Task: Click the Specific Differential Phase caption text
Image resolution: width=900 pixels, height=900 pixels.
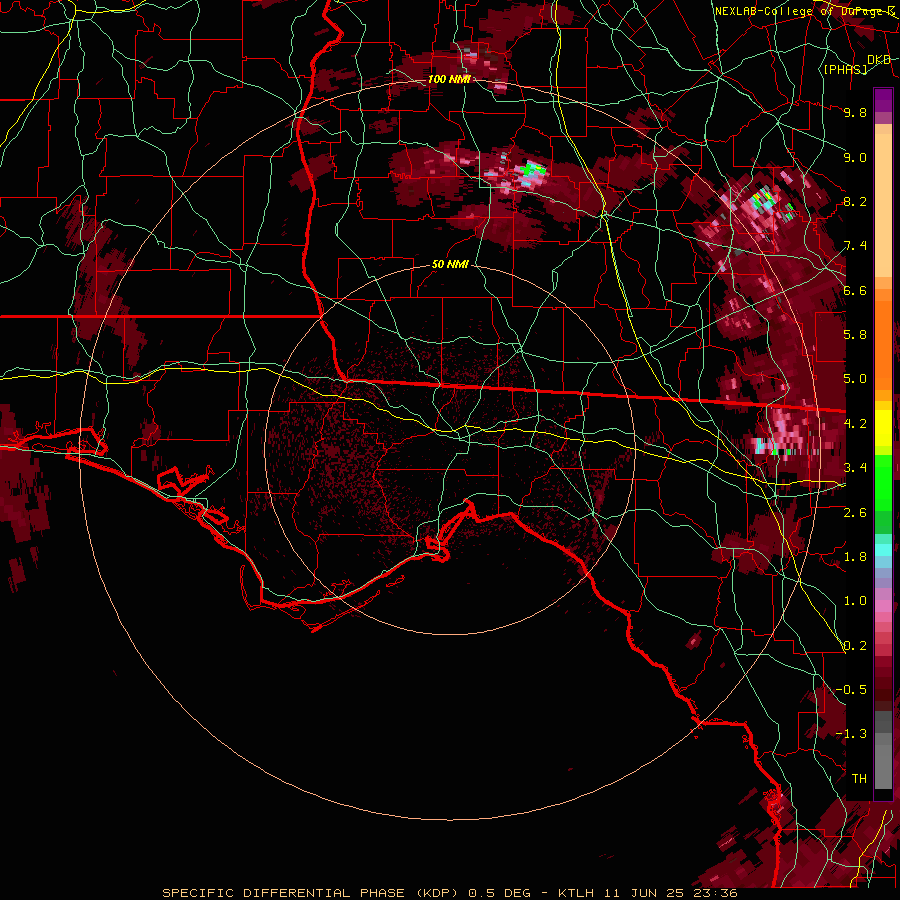Action: tap(450, 893)
